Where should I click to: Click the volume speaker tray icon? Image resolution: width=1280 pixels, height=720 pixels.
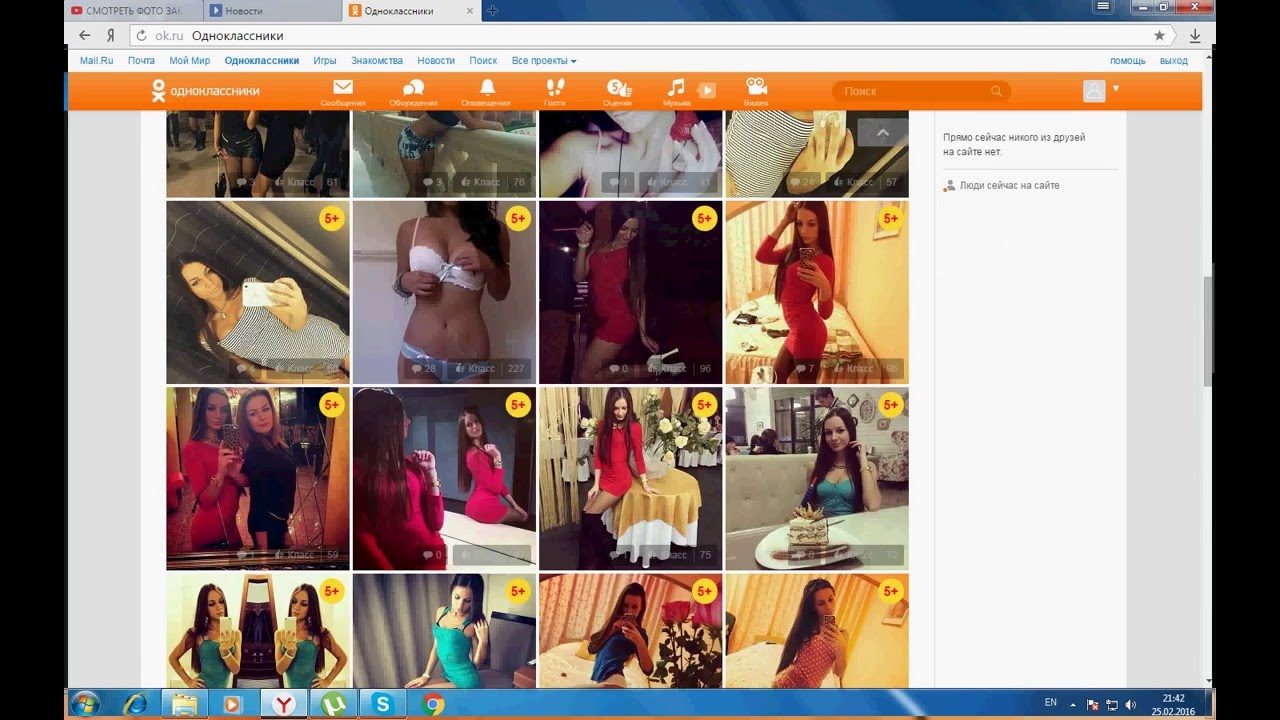(1131, 704)
